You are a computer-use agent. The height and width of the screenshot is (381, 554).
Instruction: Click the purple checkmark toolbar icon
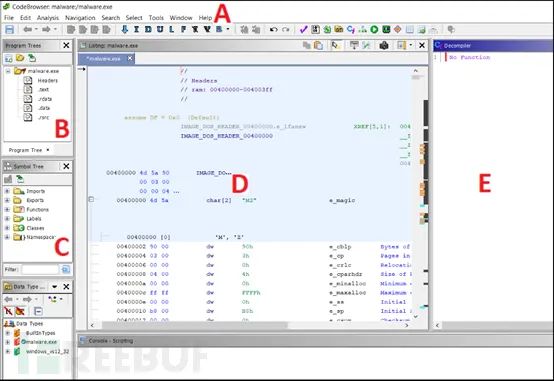click(x=303, y=29)
